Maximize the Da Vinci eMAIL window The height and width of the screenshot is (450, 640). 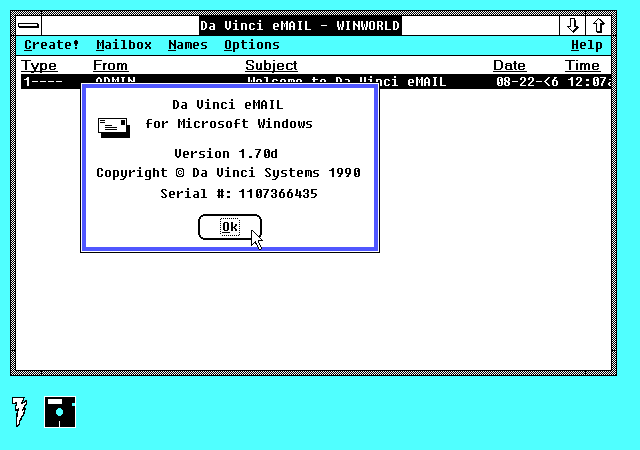pos(599,26)
